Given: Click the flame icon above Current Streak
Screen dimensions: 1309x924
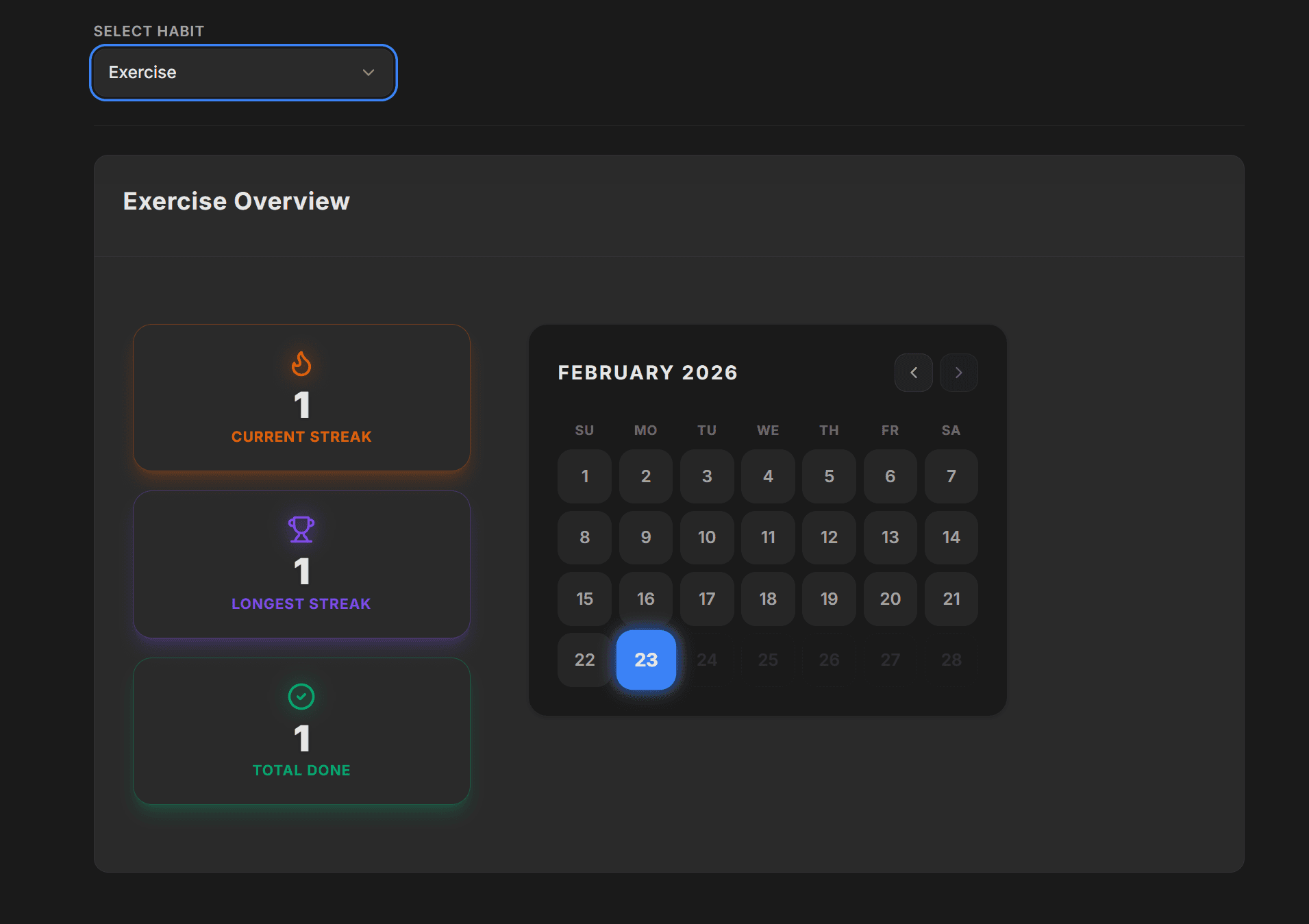Looking at the screenshot, I should click(x=301, y=364).
